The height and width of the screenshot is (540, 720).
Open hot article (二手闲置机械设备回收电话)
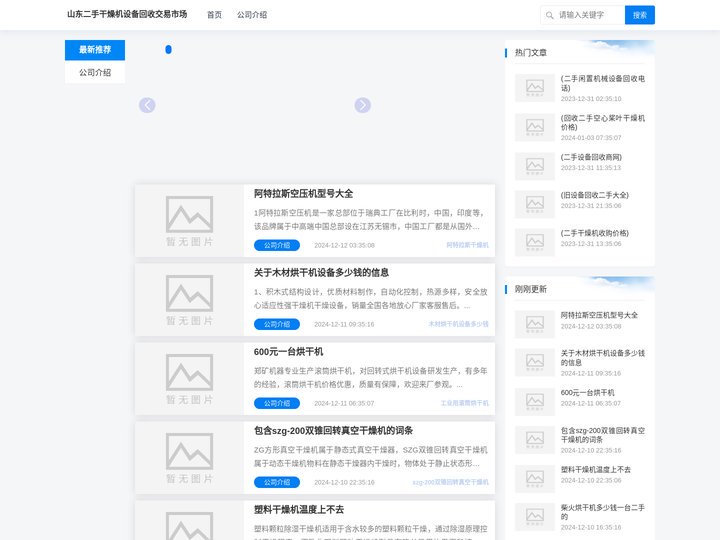[602, 83]
